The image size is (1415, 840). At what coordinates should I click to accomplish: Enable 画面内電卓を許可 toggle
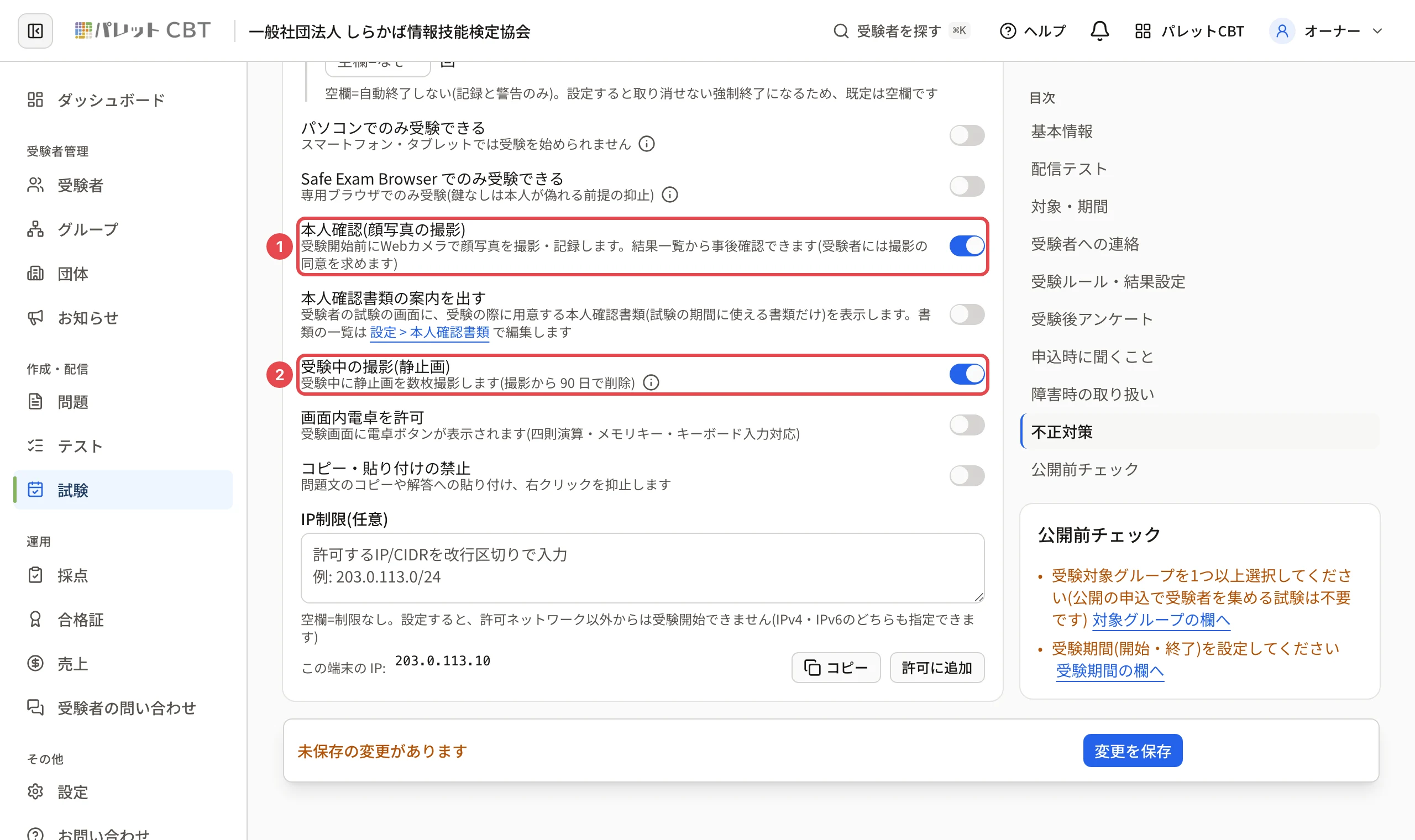[x=967, y=424]
